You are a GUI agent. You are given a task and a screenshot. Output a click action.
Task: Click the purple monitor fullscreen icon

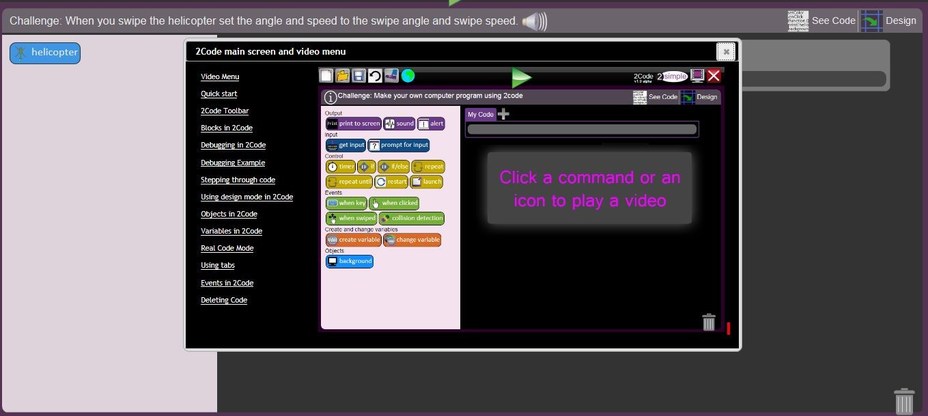pyautogui.click(x=697, y=76)
